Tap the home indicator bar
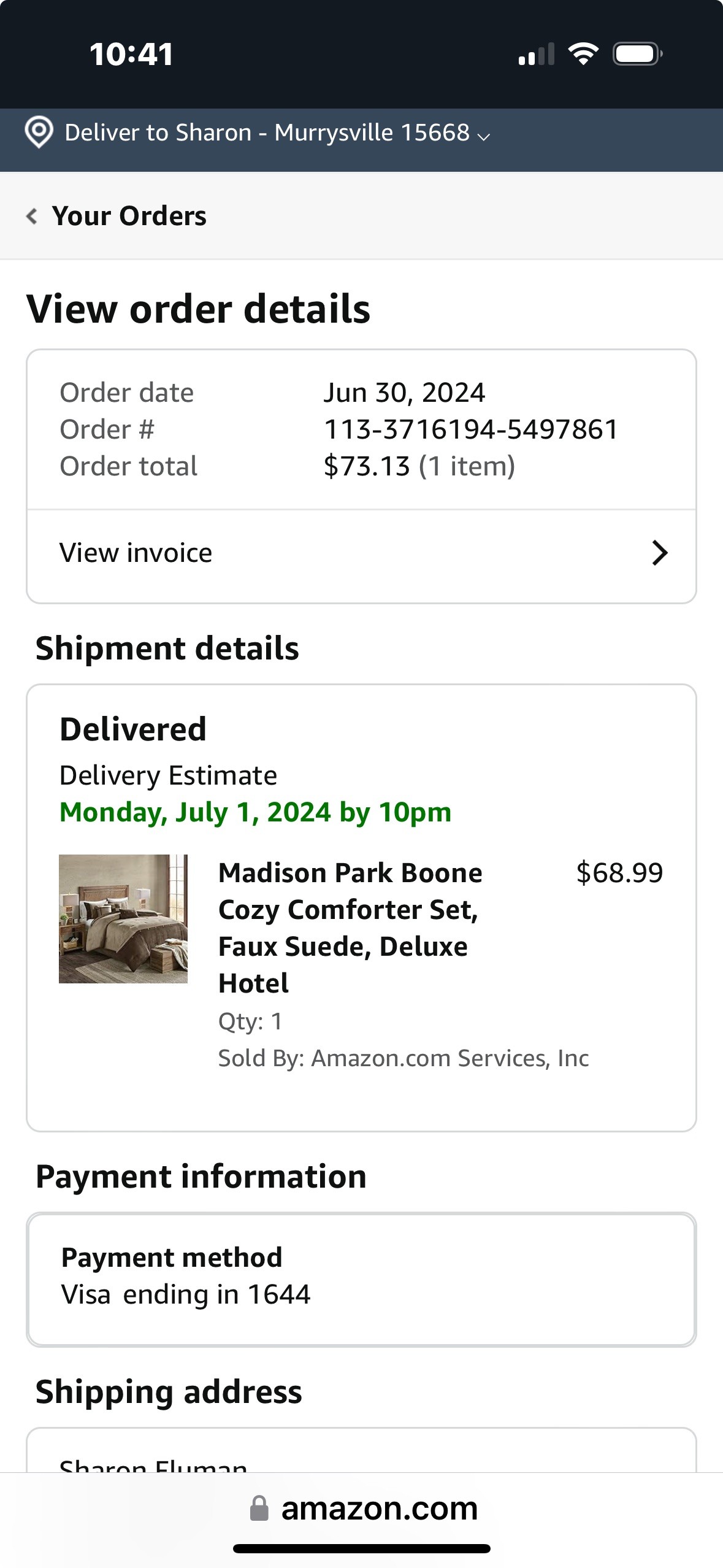Image resolution: width=723 pixels, height=1568 pixels. pos(361,1548)
